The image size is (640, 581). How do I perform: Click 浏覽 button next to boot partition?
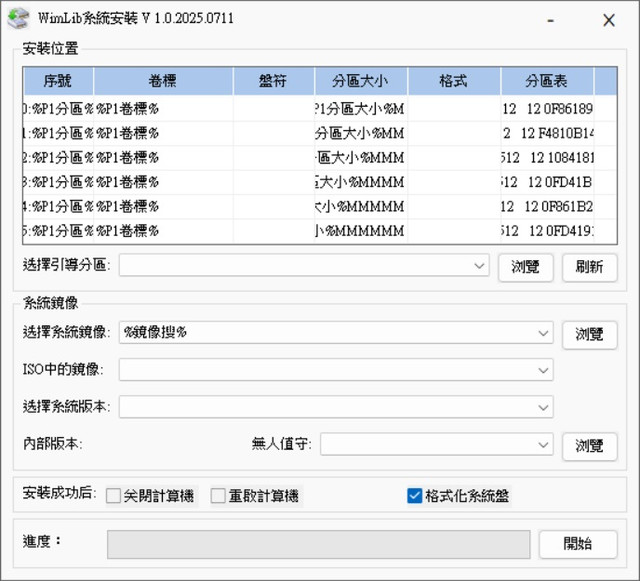click(526, 267)
